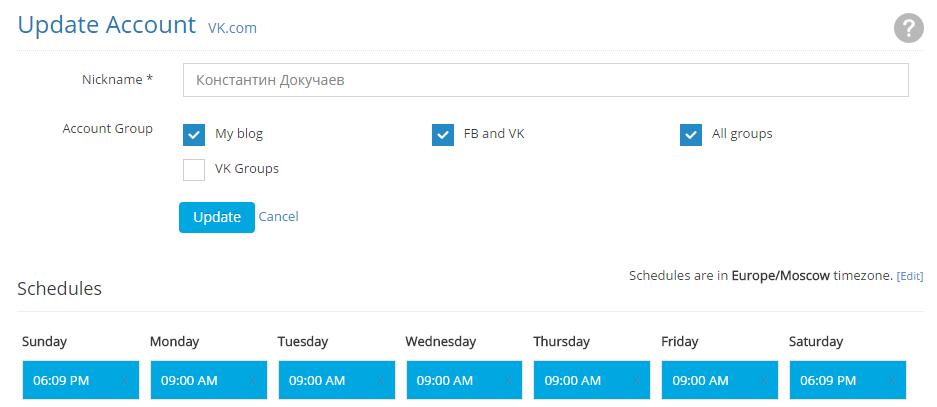Remove Saturday 06:09 PM schedule X icon
The width and height of the screenshot is (937, 407).
(890, 381)
